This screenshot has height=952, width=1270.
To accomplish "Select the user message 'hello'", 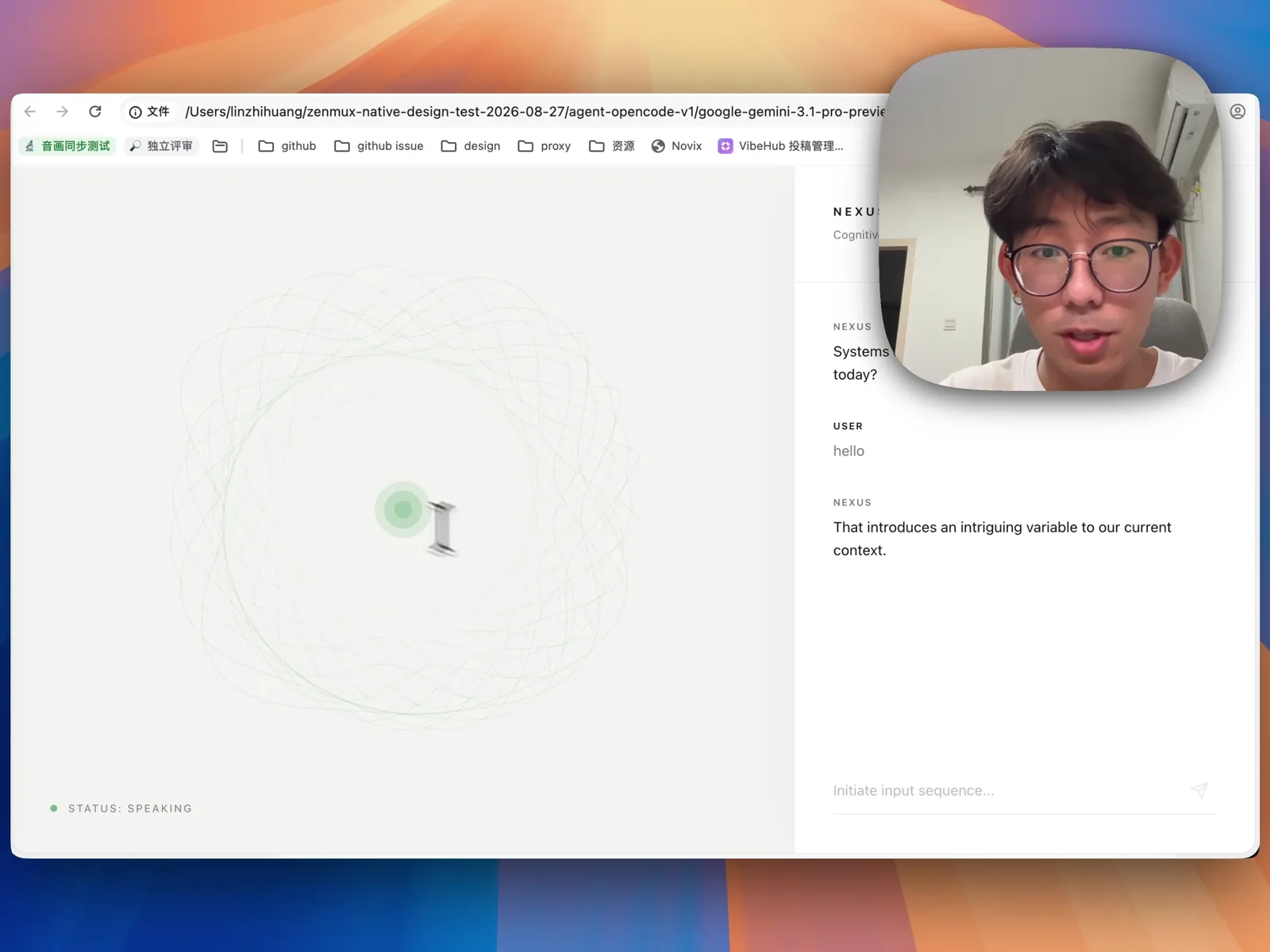I will [x=849, y=451].
